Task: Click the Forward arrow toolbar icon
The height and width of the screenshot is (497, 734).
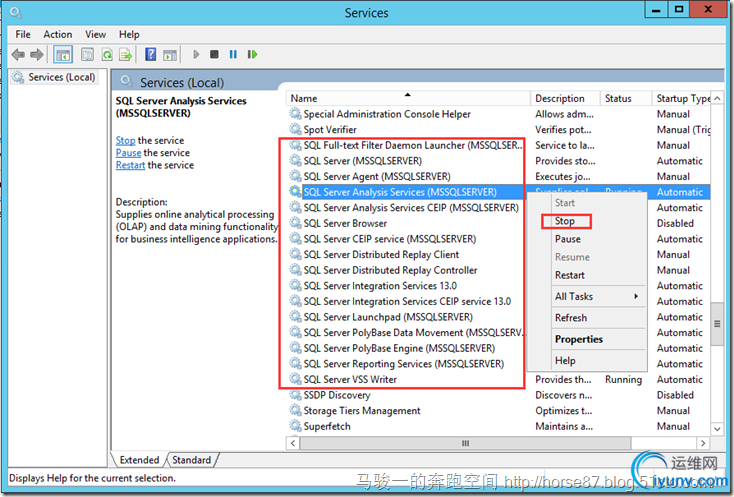Action: click(x=37, y=55)
